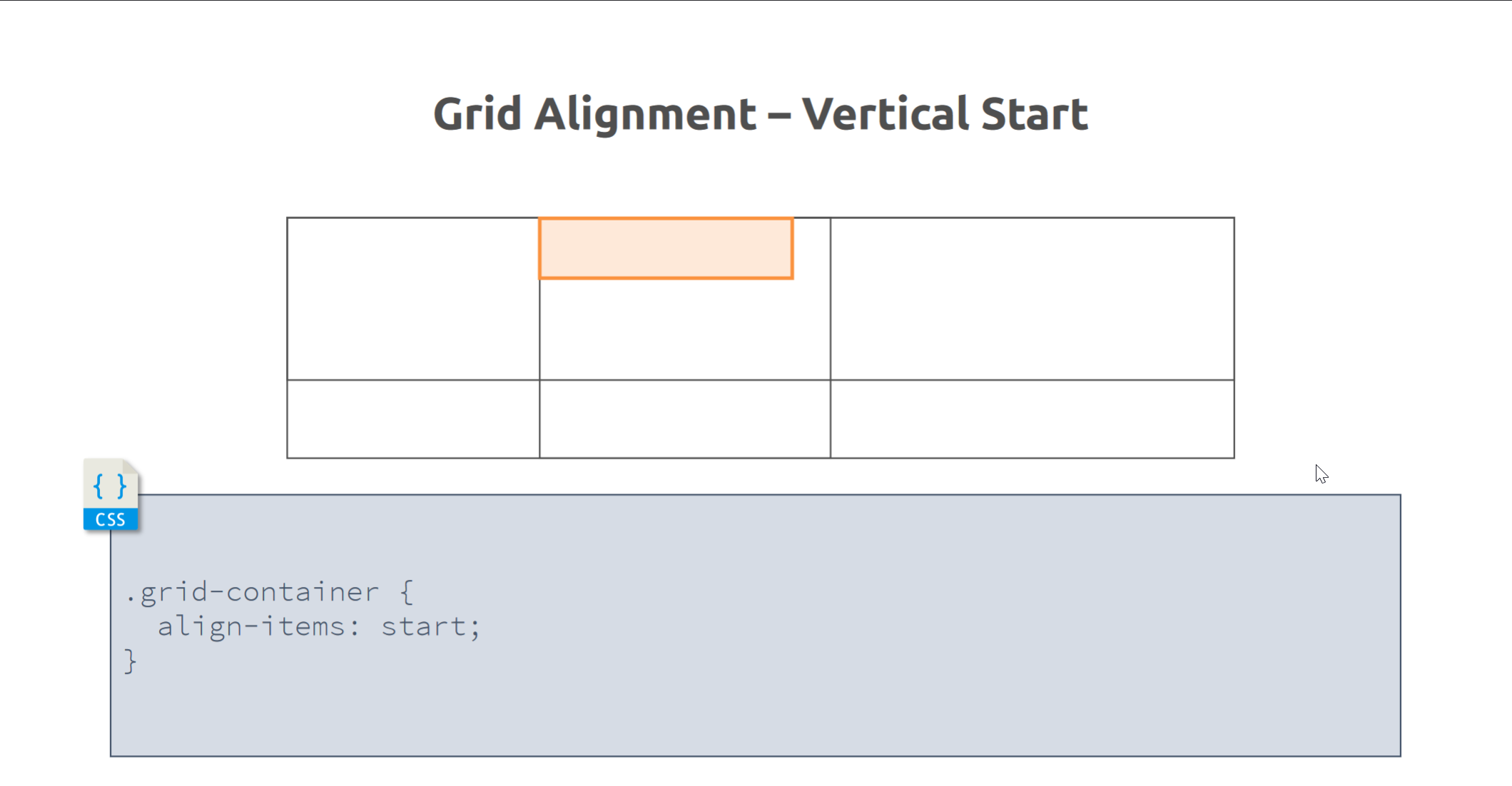This screenshot has height=786, width=1512.
Task: Click the blue CSS label on the file icon
Action: (x=111, y=520)
